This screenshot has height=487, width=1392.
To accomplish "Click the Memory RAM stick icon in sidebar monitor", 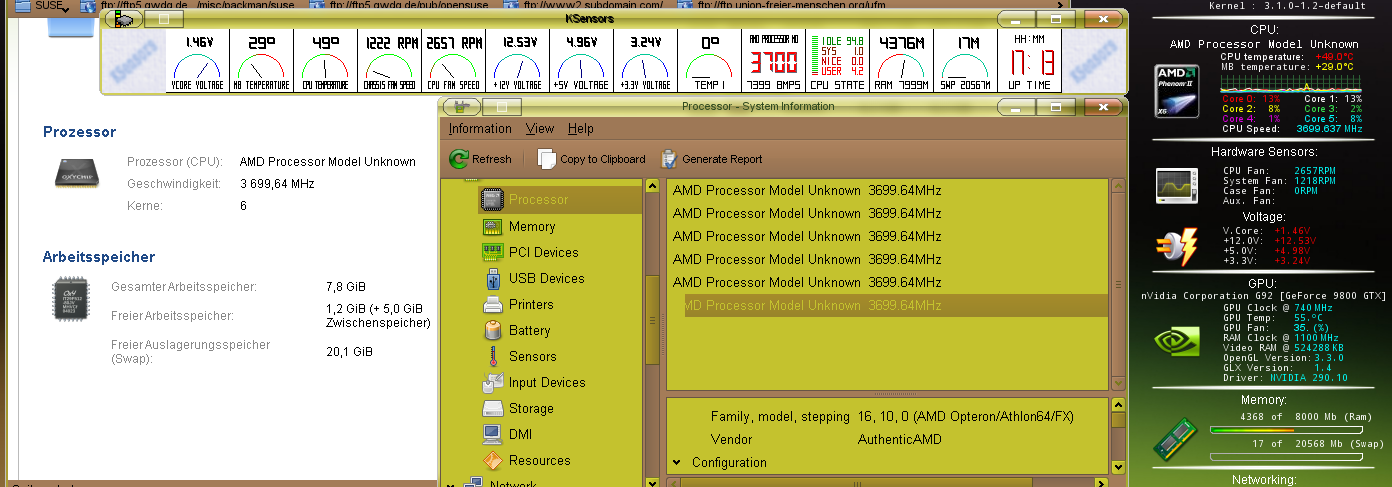I will coord(1177,439).
